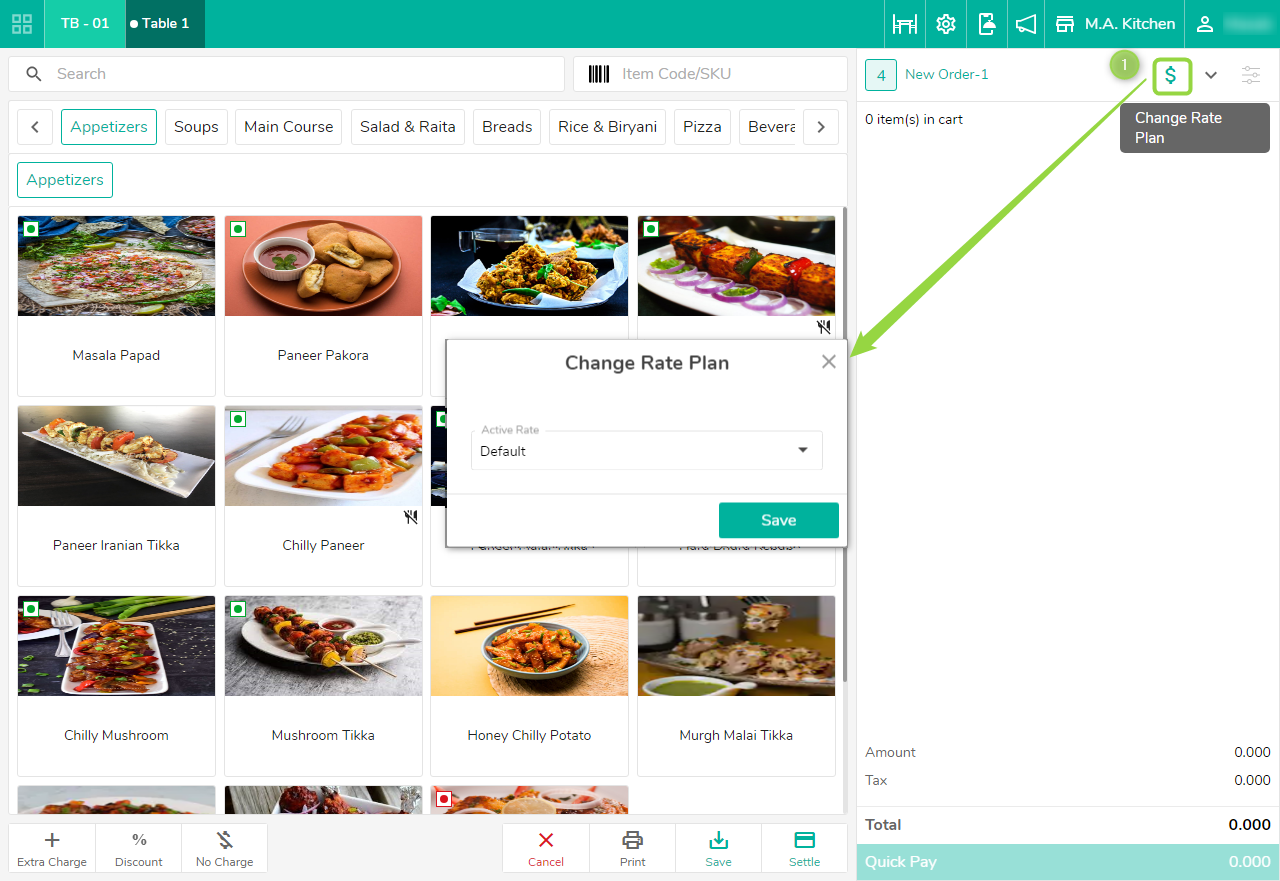
Task: Move category list right with arrow
Action: pos(821,127)
